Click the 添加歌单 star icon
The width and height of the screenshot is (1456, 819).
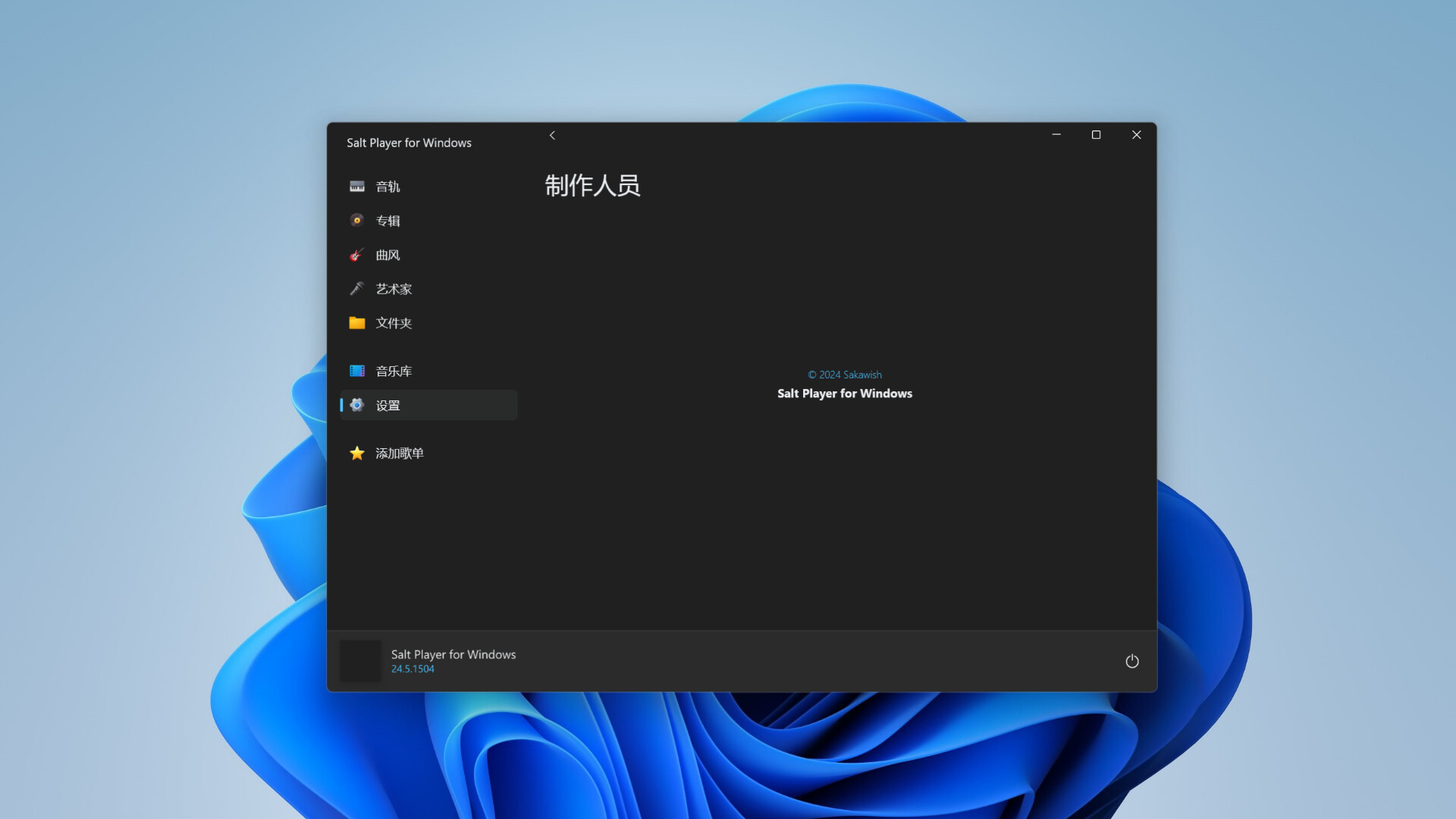click(357, 453)
